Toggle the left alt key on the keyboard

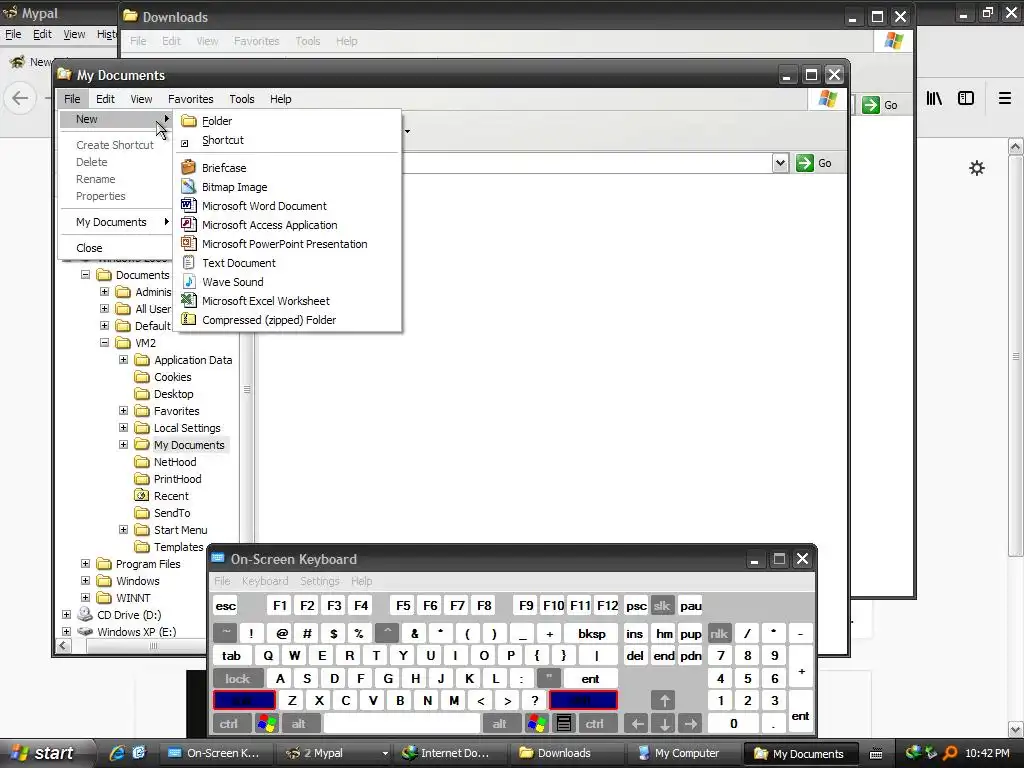pyautogui.click(x=299, y=724)
